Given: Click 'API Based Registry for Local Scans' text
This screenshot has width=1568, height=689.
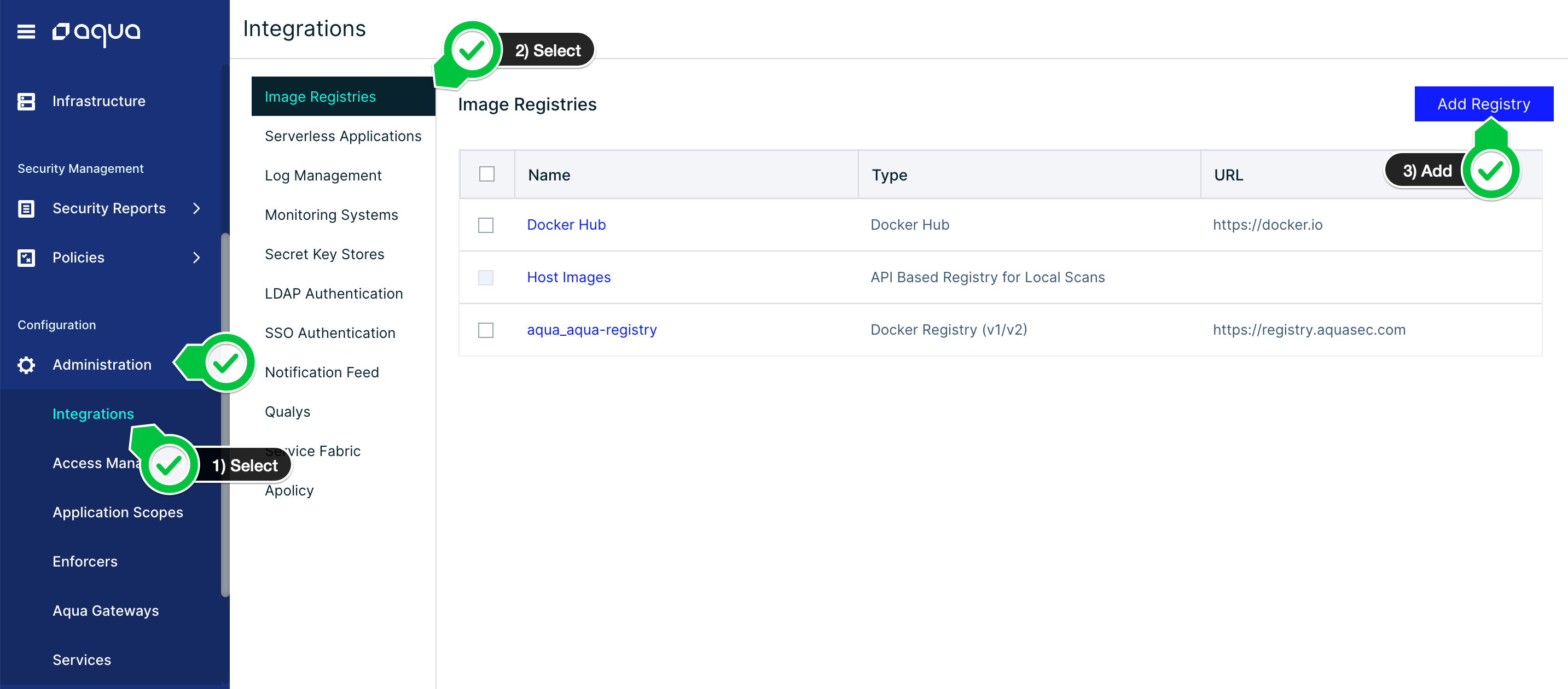Looking at the screenshot, I should [x=988, y=277].
